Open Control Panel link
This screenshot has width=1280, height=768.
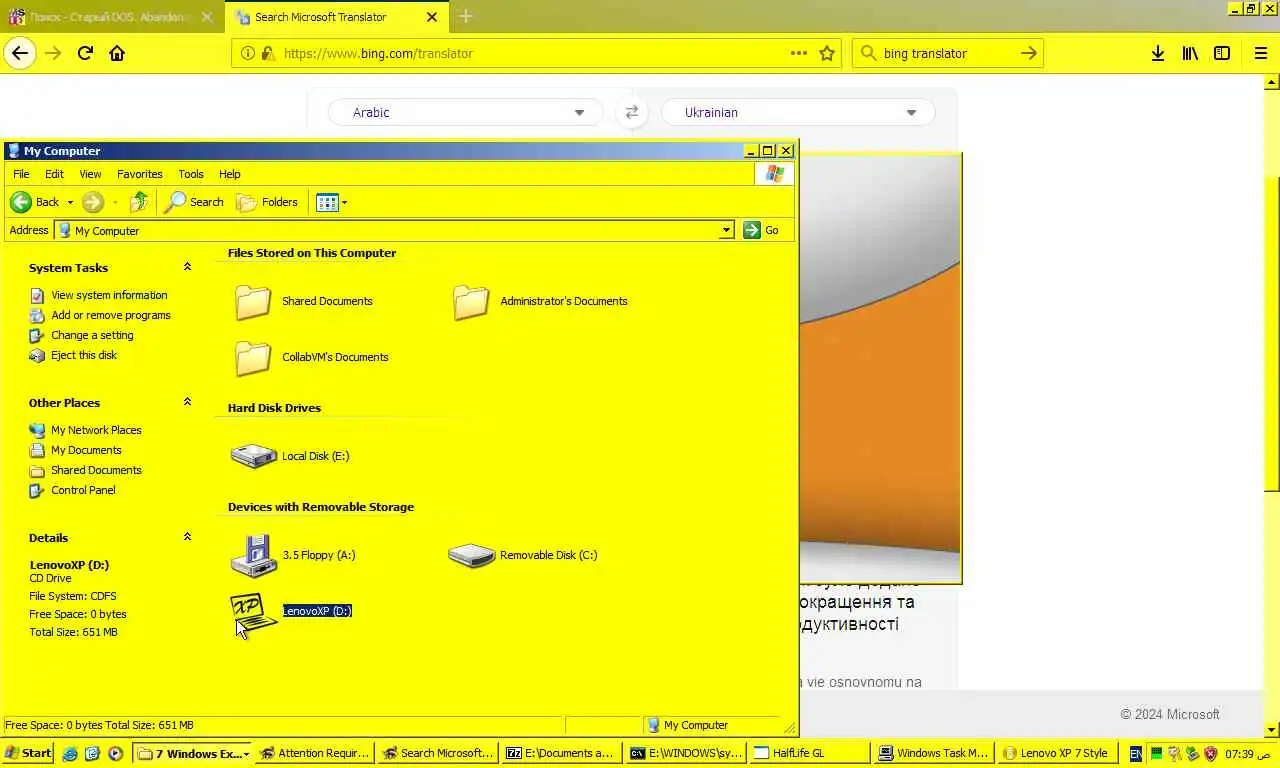pyautogui.click(x=83, y=490)
